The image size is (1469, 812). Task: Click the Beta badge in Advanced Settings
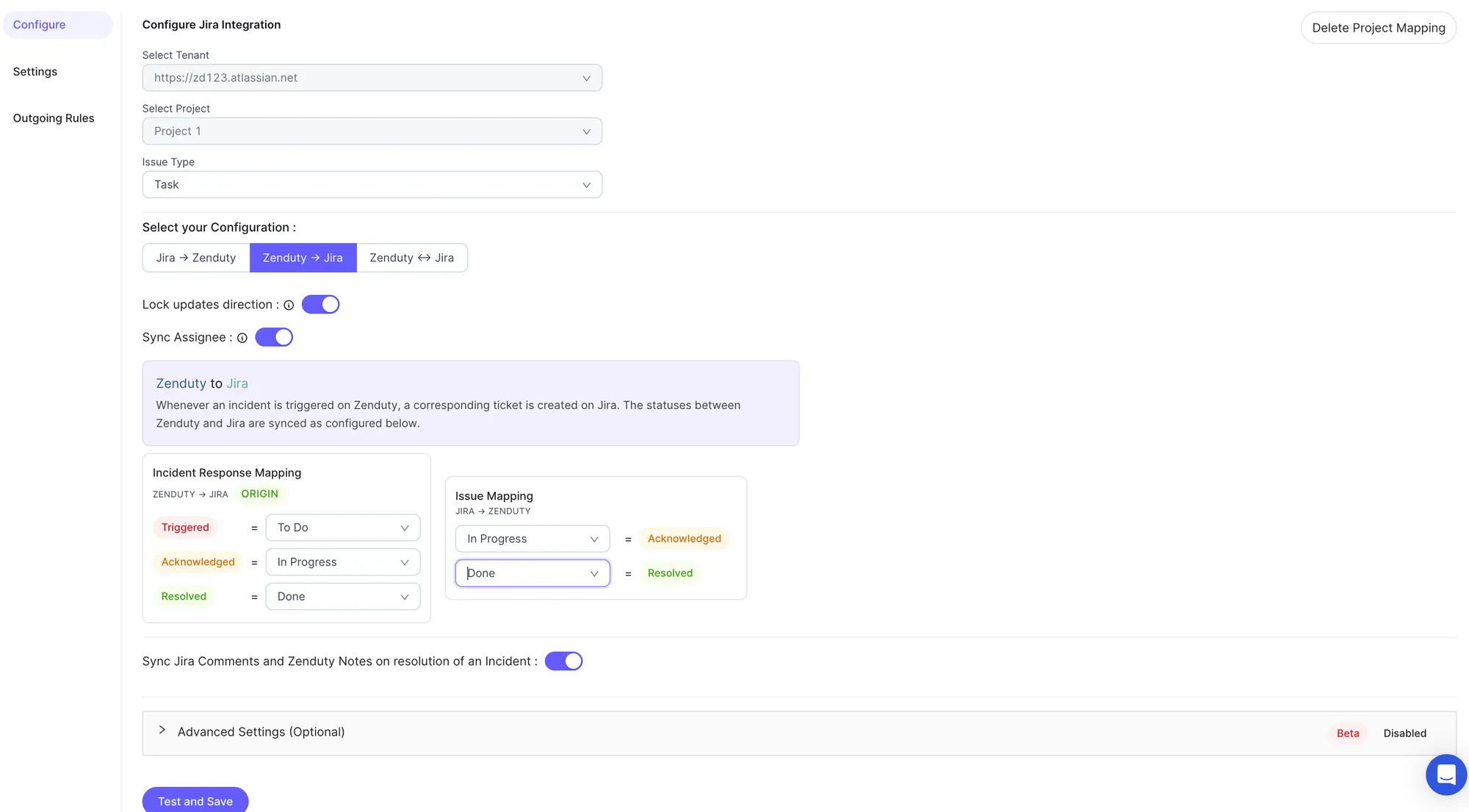tap(1347, 733)
